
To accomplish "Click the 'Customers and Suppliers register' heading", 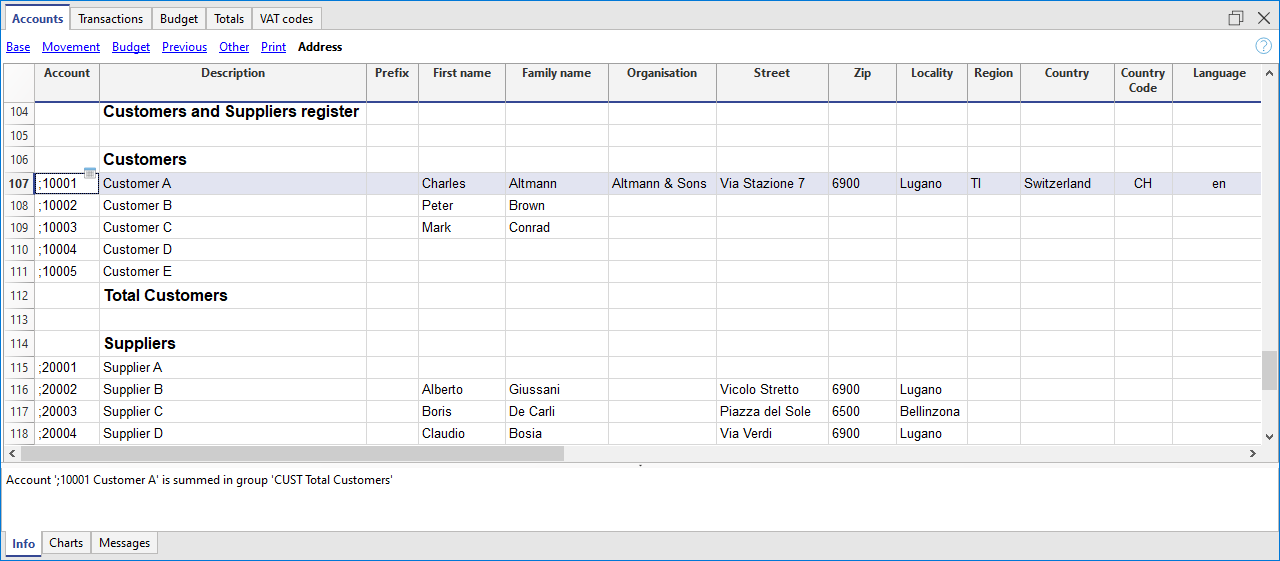I will click(231, 112).
